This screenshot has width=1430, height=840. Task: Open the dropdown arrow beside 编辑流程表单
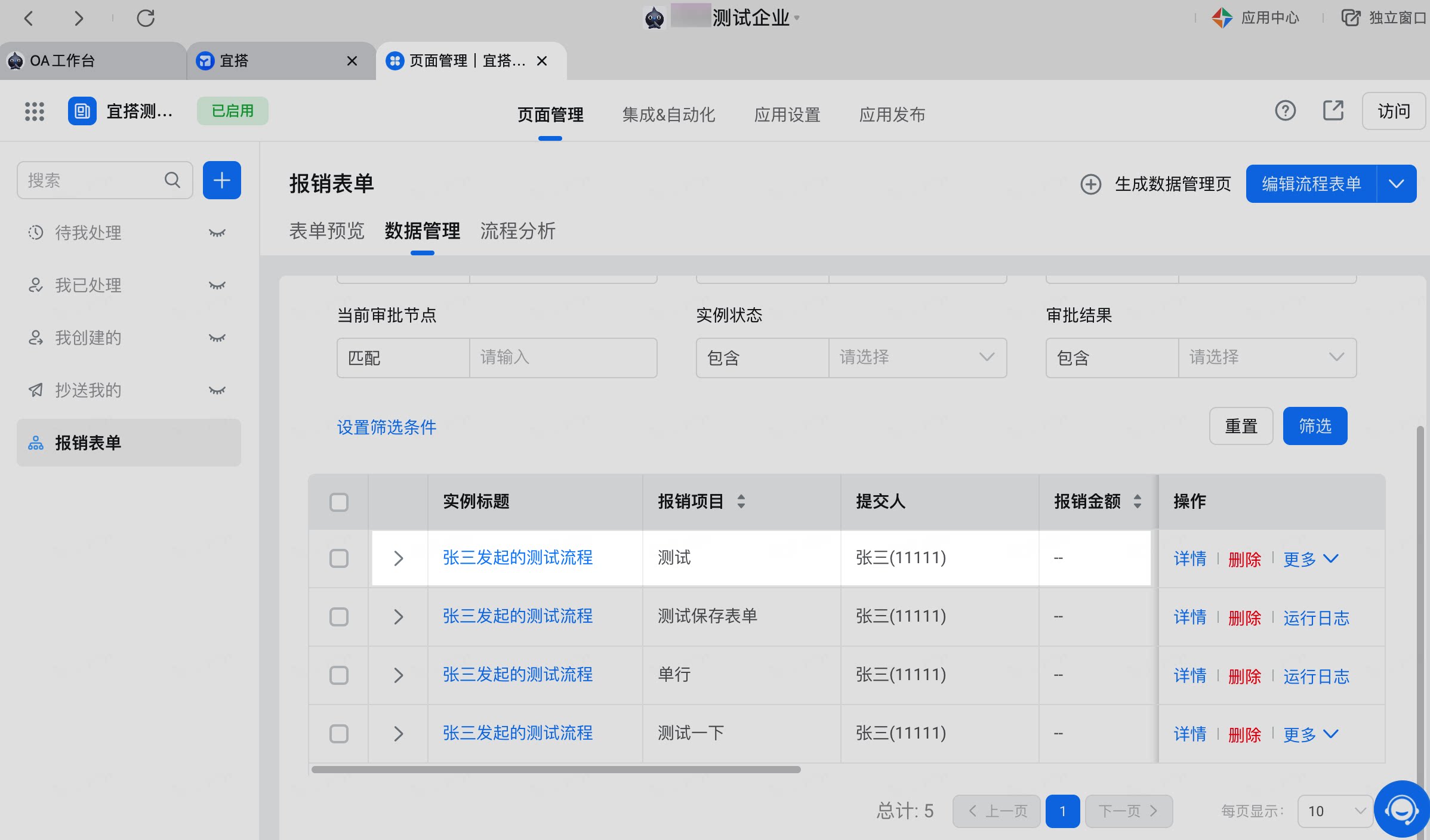click(1397, 184)
